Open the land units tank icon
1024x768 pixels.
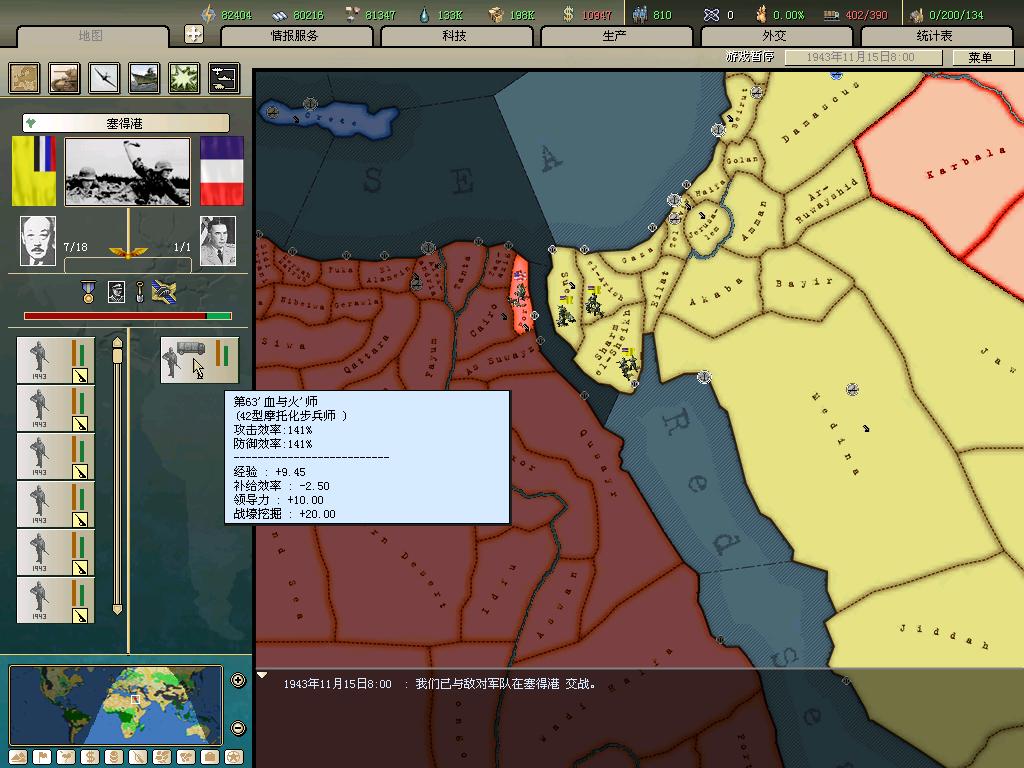point(65,78)
